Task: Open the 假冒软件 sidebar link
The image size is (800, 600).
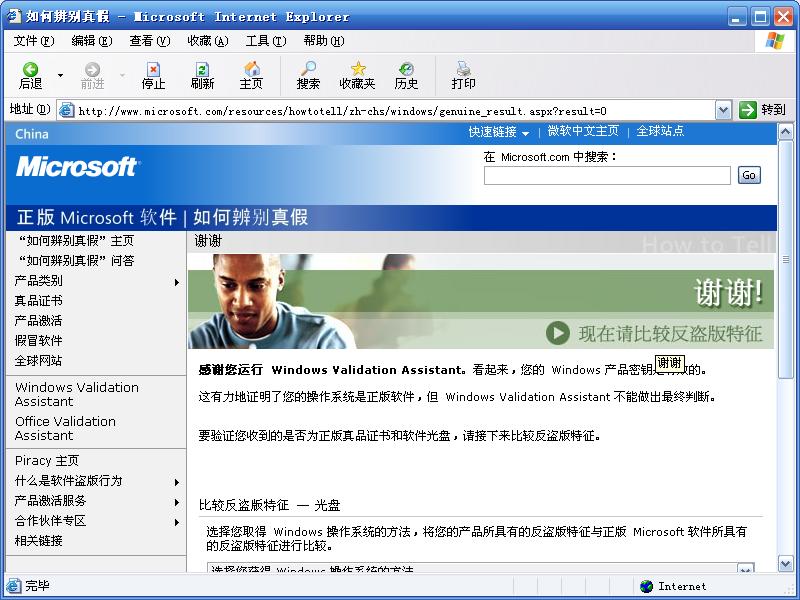Action: [x=38, y=340]
